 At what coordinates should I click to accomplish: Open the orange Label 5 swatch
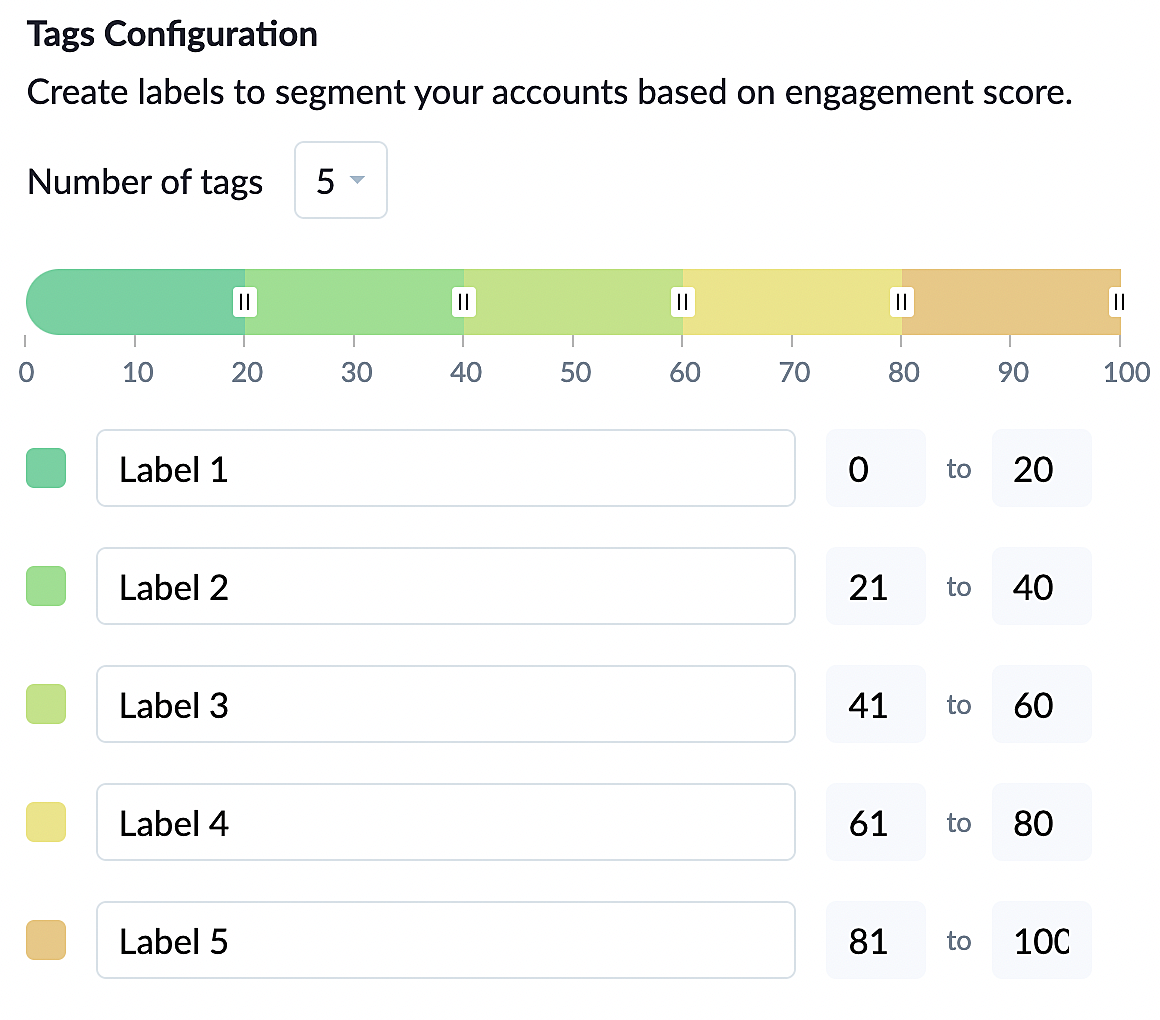coord(46,940)
